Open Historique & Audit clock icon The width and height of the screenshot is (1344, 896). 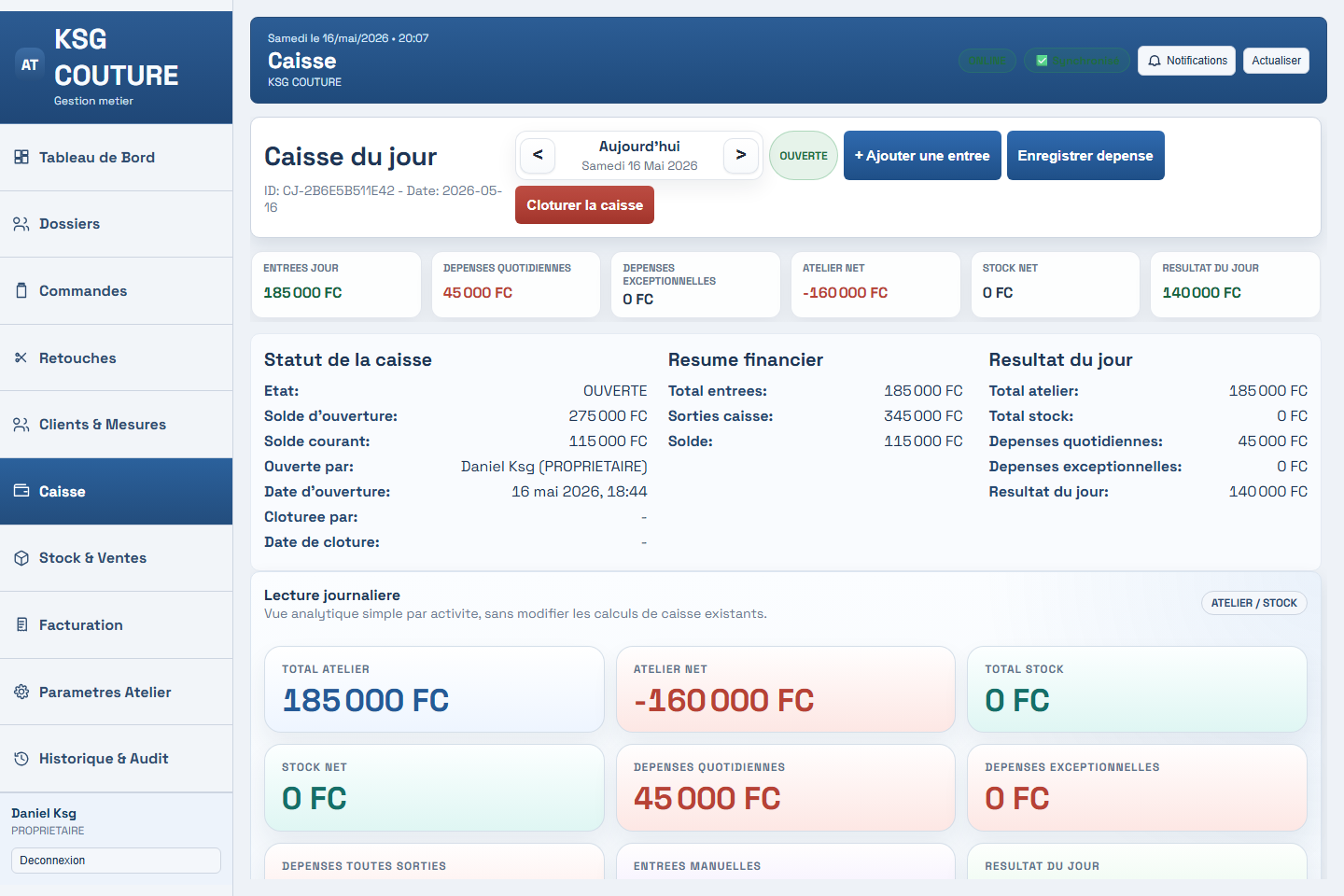click(x=21, y=759)
